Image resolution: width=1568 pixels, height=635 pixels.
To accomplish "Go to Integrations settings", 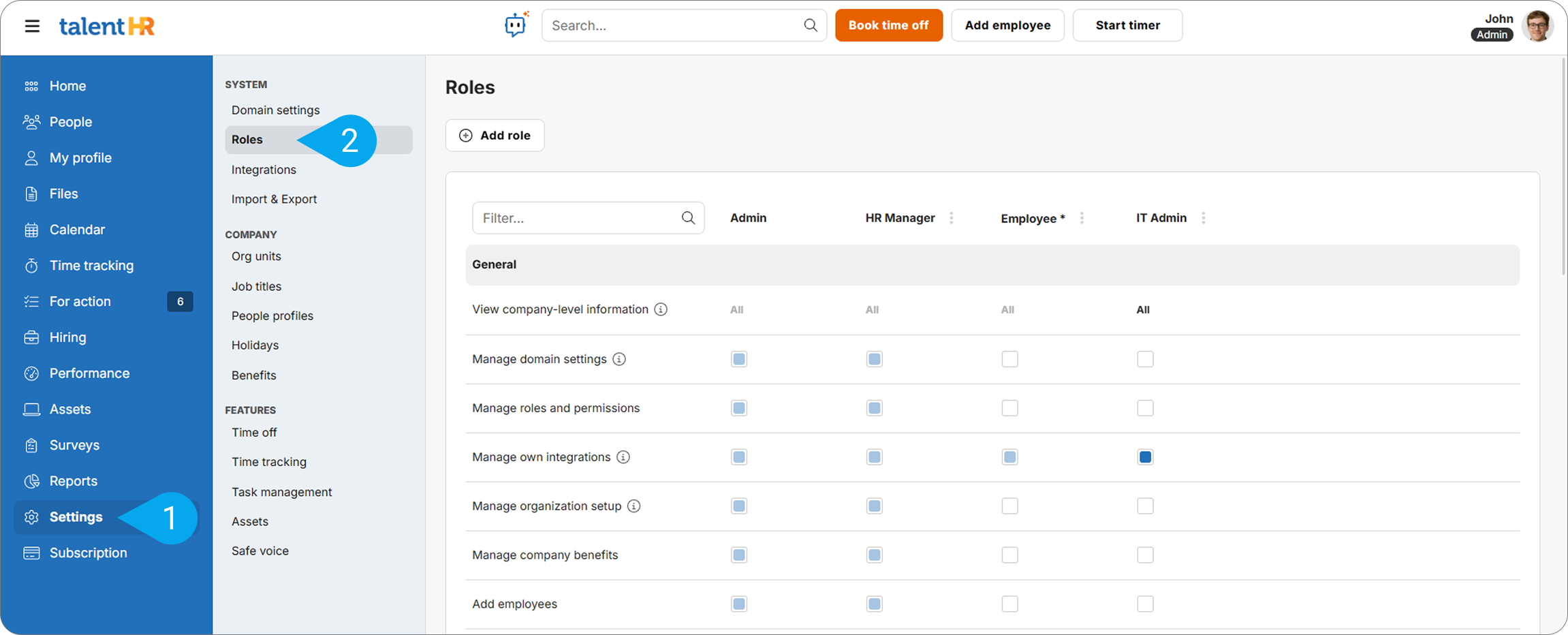I will tap(264, 170).
